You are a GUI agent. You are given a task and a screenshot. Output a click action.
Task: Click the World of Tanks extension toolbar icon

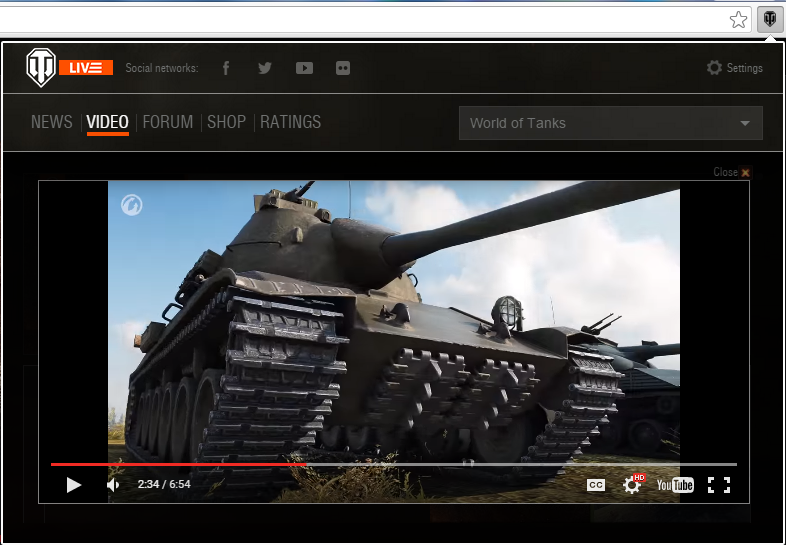(769, 20)
